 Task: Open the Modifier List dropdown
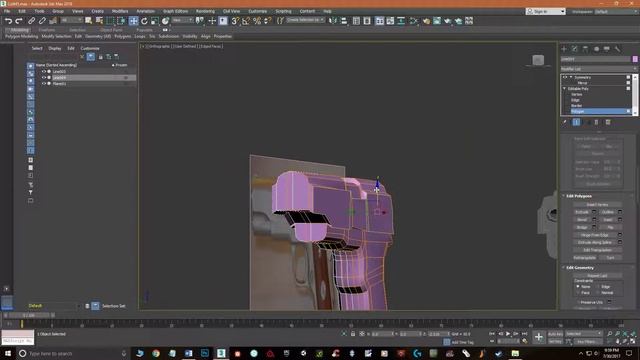click(x=599, y=69)
